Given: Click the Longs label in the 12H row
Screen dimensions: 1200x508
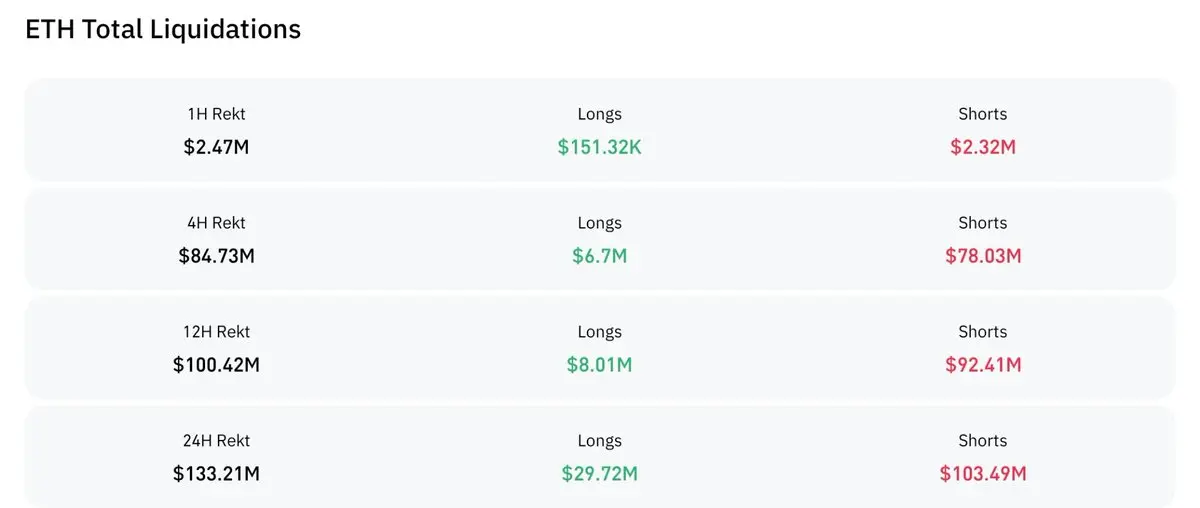Looking at the screenshot, I should point(600,332).
